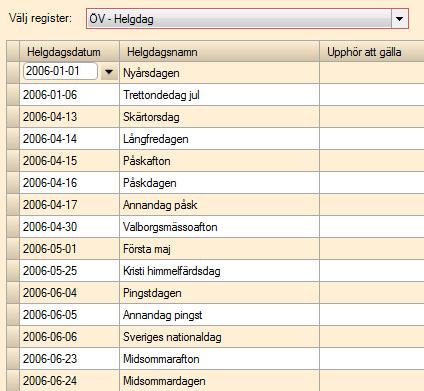424x391 pixels.
Task: Click the date cell 2006-04-30
Action: pyautogui.click(x=69, y=227)
